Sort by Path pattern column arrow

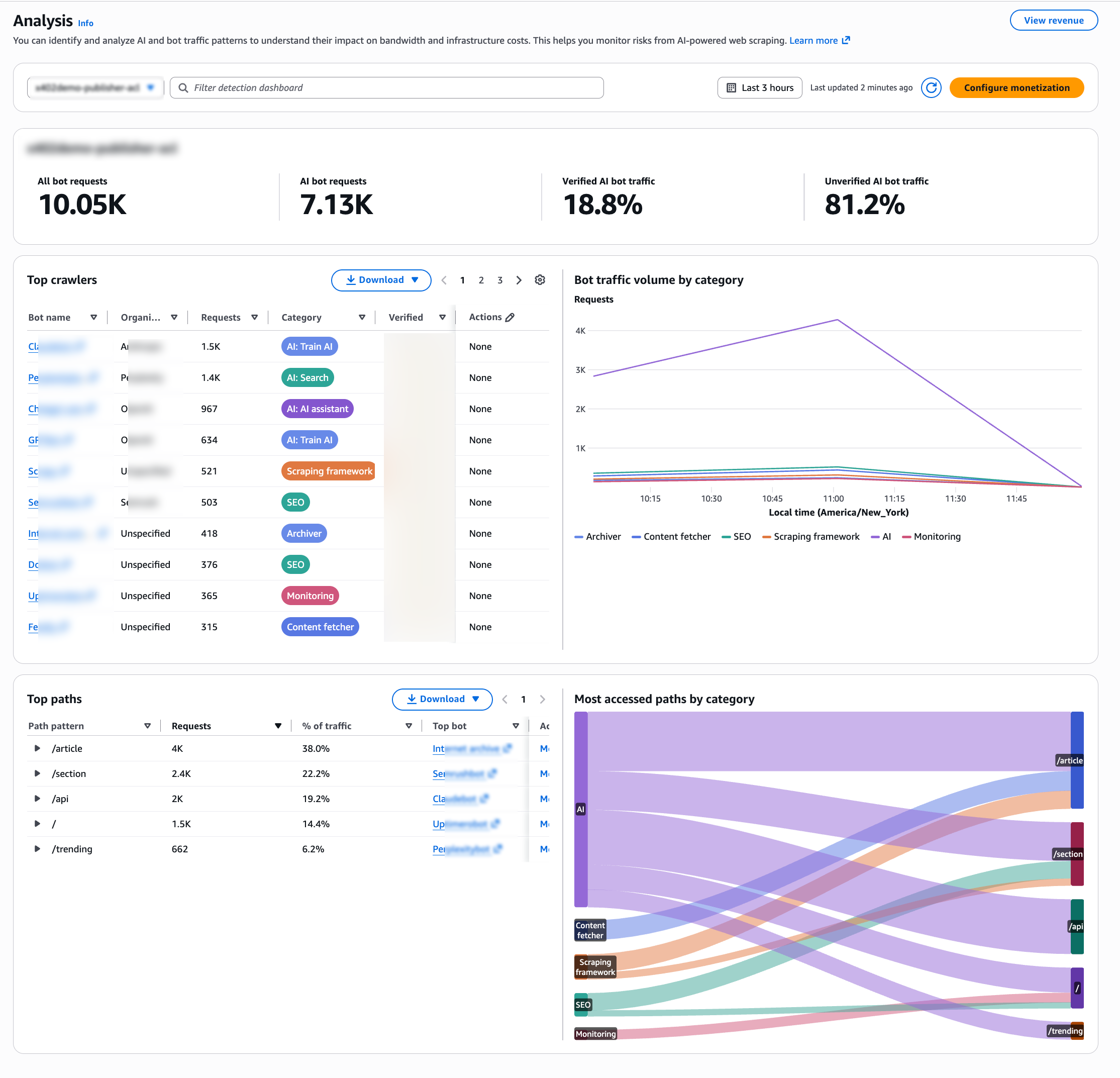tap(147, 726)
